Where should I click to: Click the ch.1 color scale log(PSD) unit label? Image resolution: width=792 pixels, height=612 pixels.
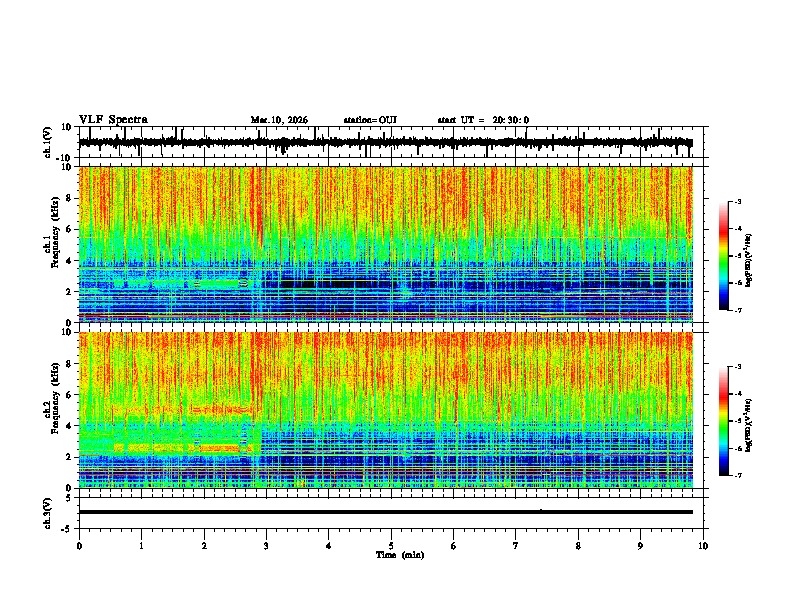click(749, 260)
